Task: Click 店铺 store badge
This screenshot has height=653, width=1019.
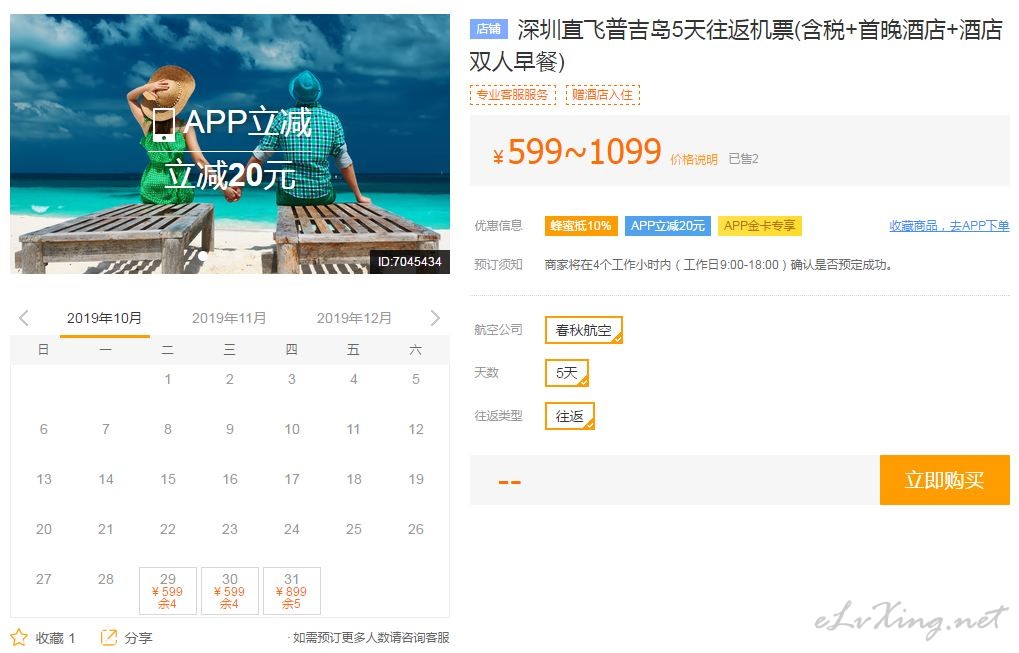Action: point(489,29)
